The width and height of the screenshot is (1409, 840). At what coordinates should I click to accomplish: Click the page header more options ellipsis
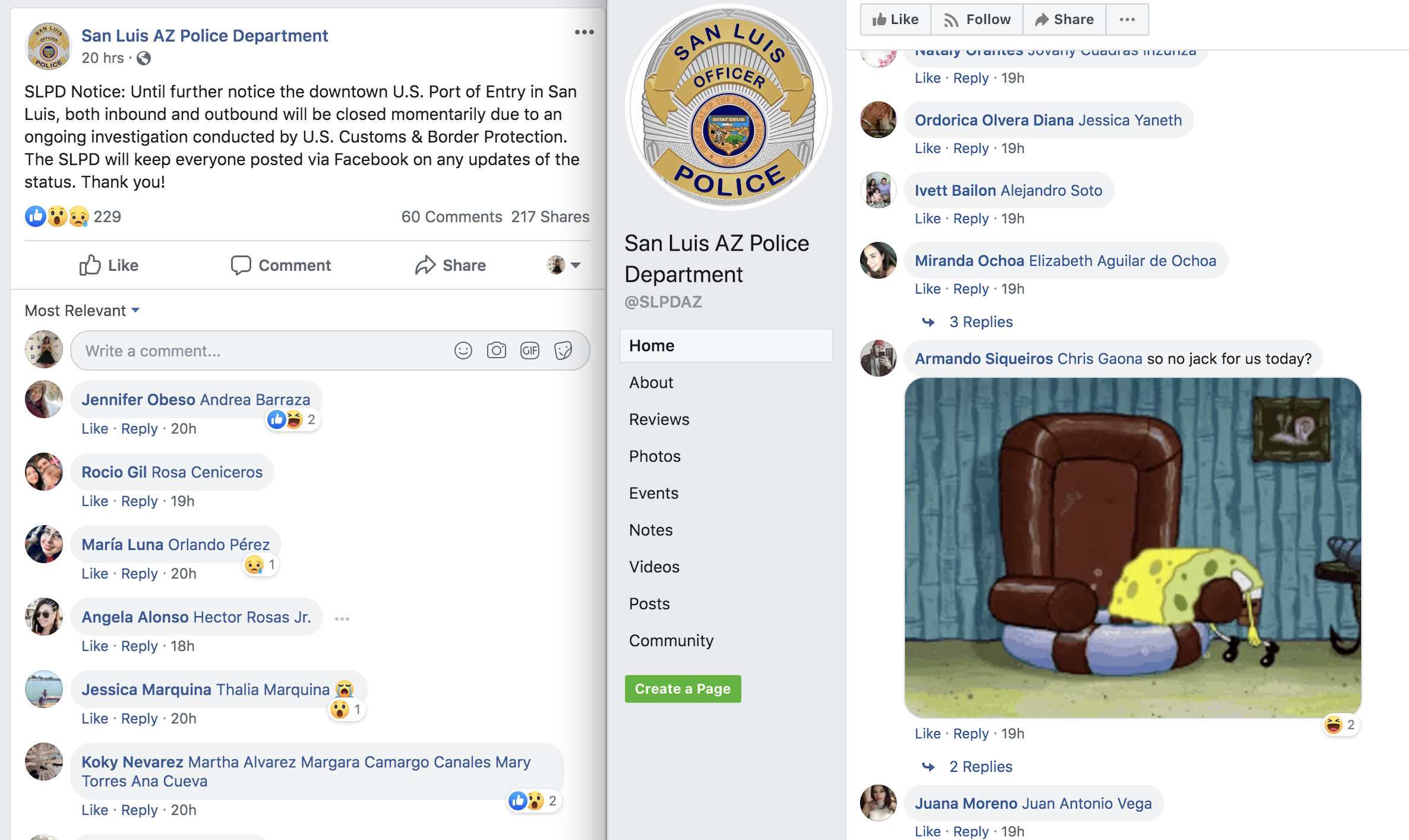pos(1127,20)
